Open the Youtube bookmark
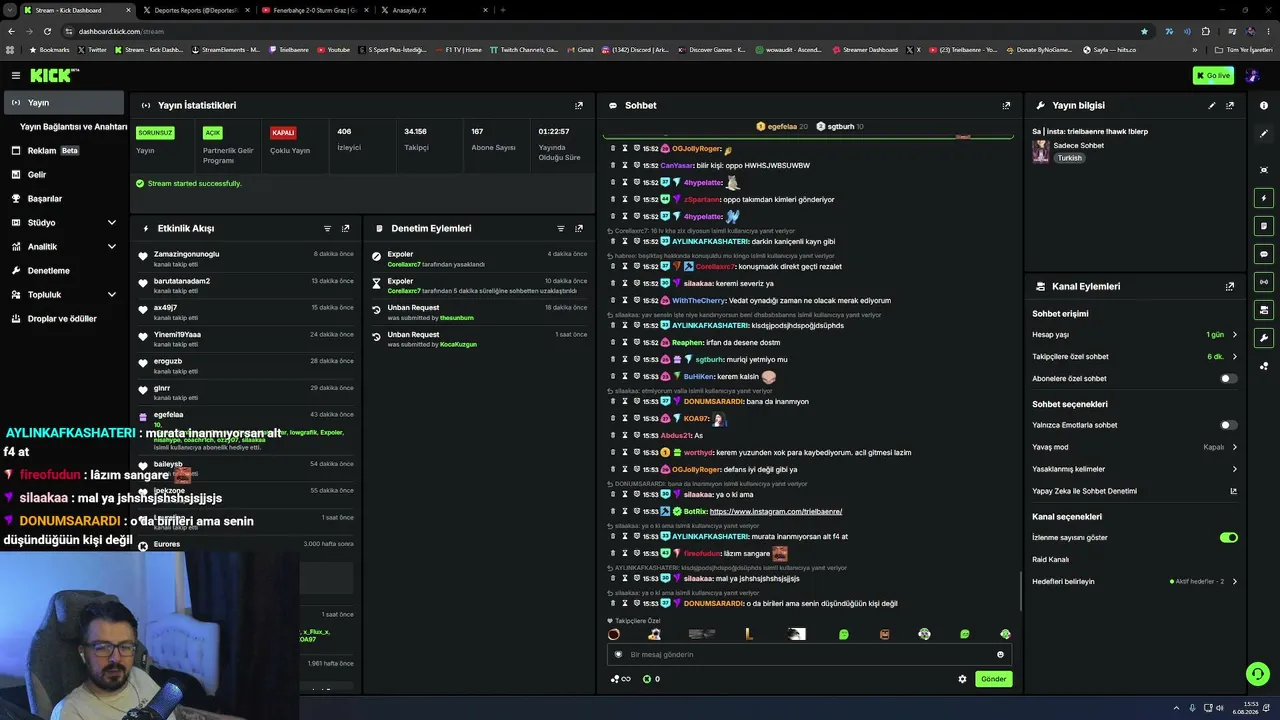Viewport: 1280px width, 720px height. coord(334,50)
